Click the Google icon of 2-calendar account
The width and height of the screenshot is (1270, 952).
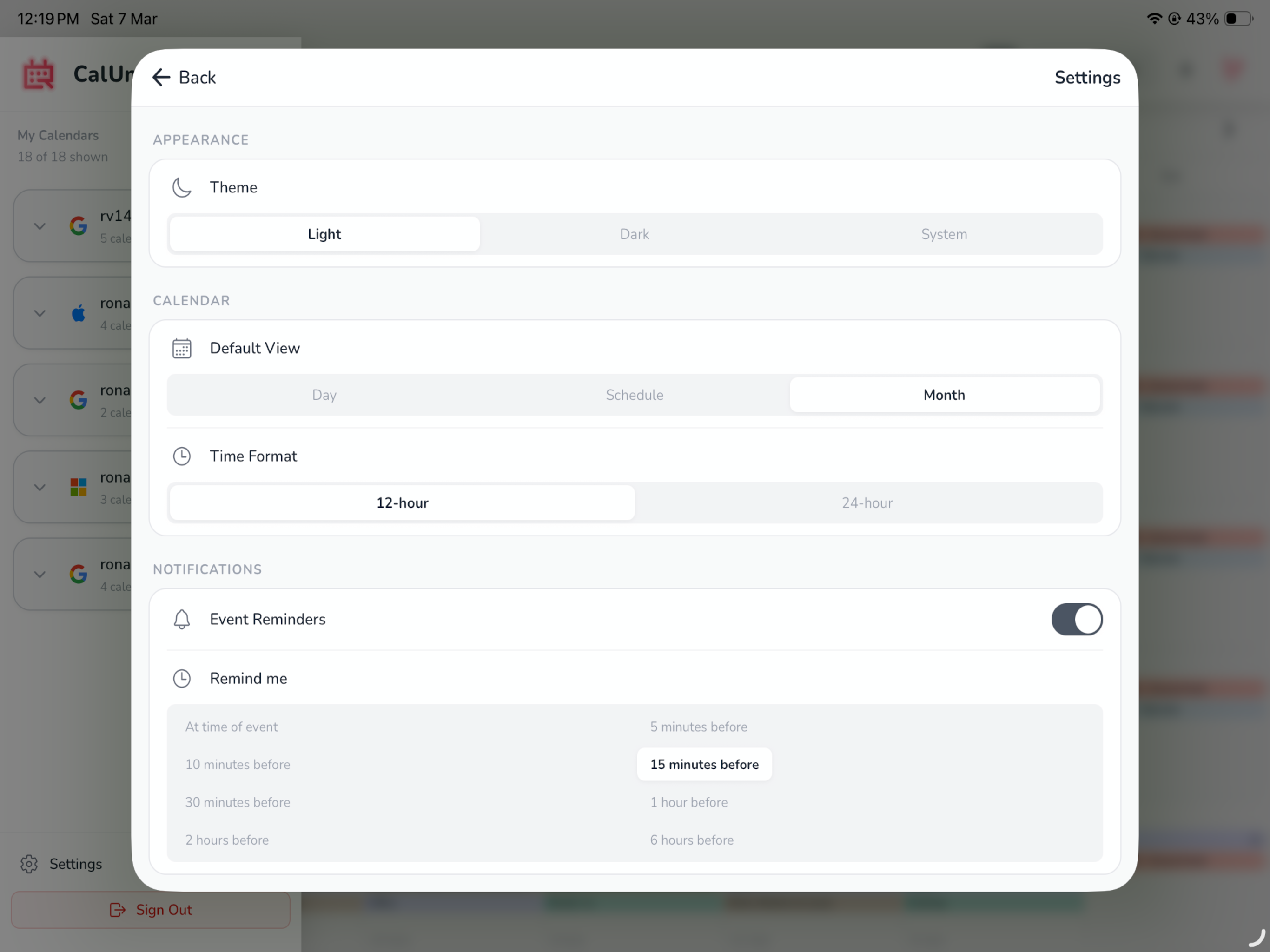79,400
